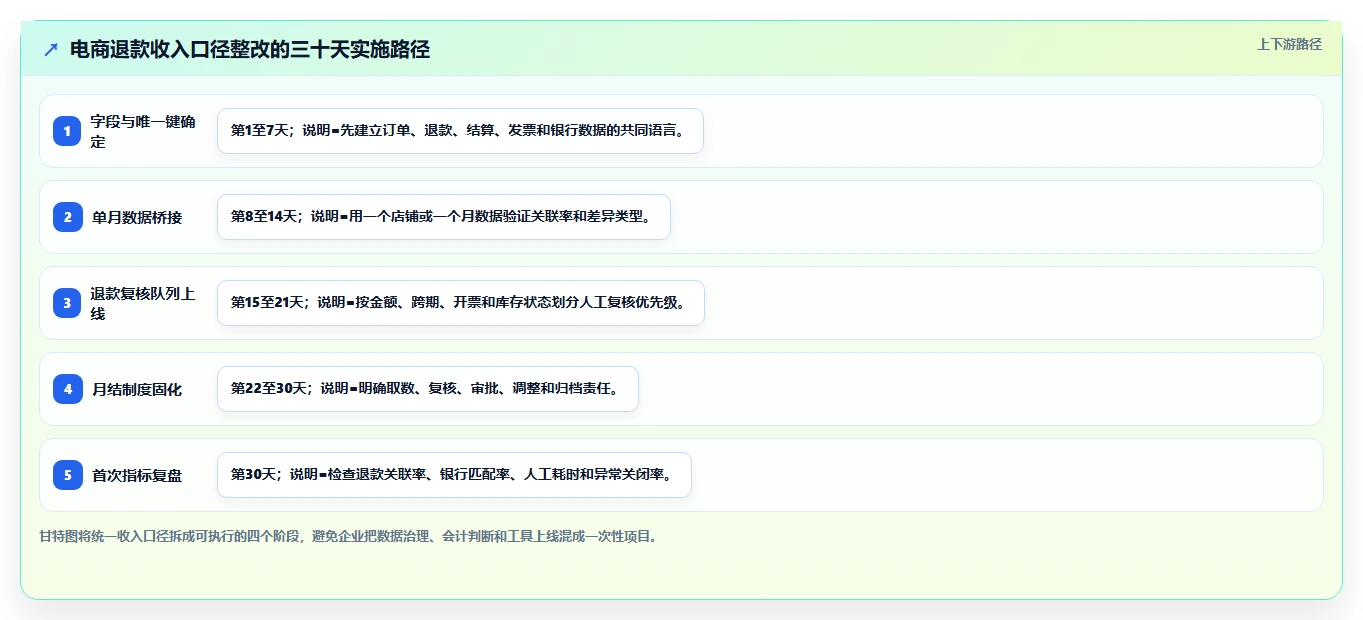Click the 上下游路径 label in header
1363x620 pixels.
point(1289,44)
